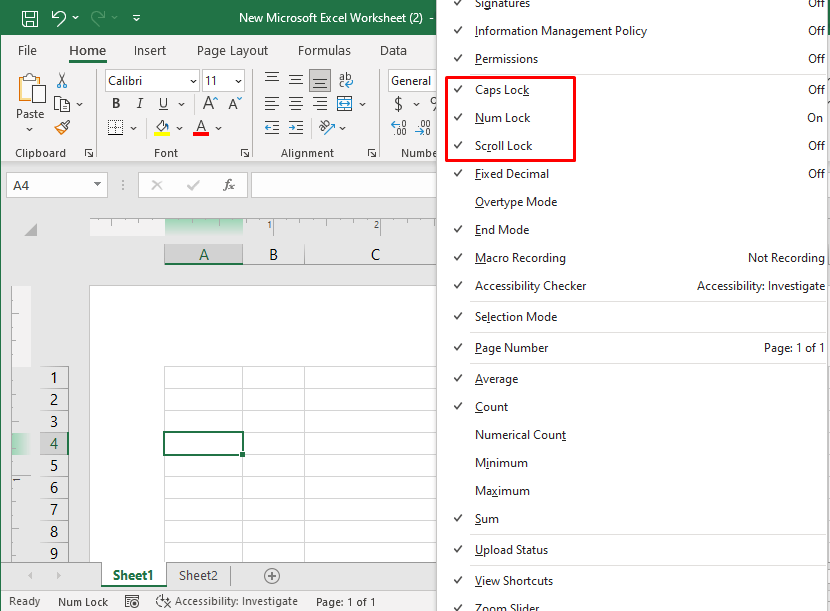This screenshot has height=611, width=830.
Task: Add a new sheet with plus button
Action: (271, 575)
